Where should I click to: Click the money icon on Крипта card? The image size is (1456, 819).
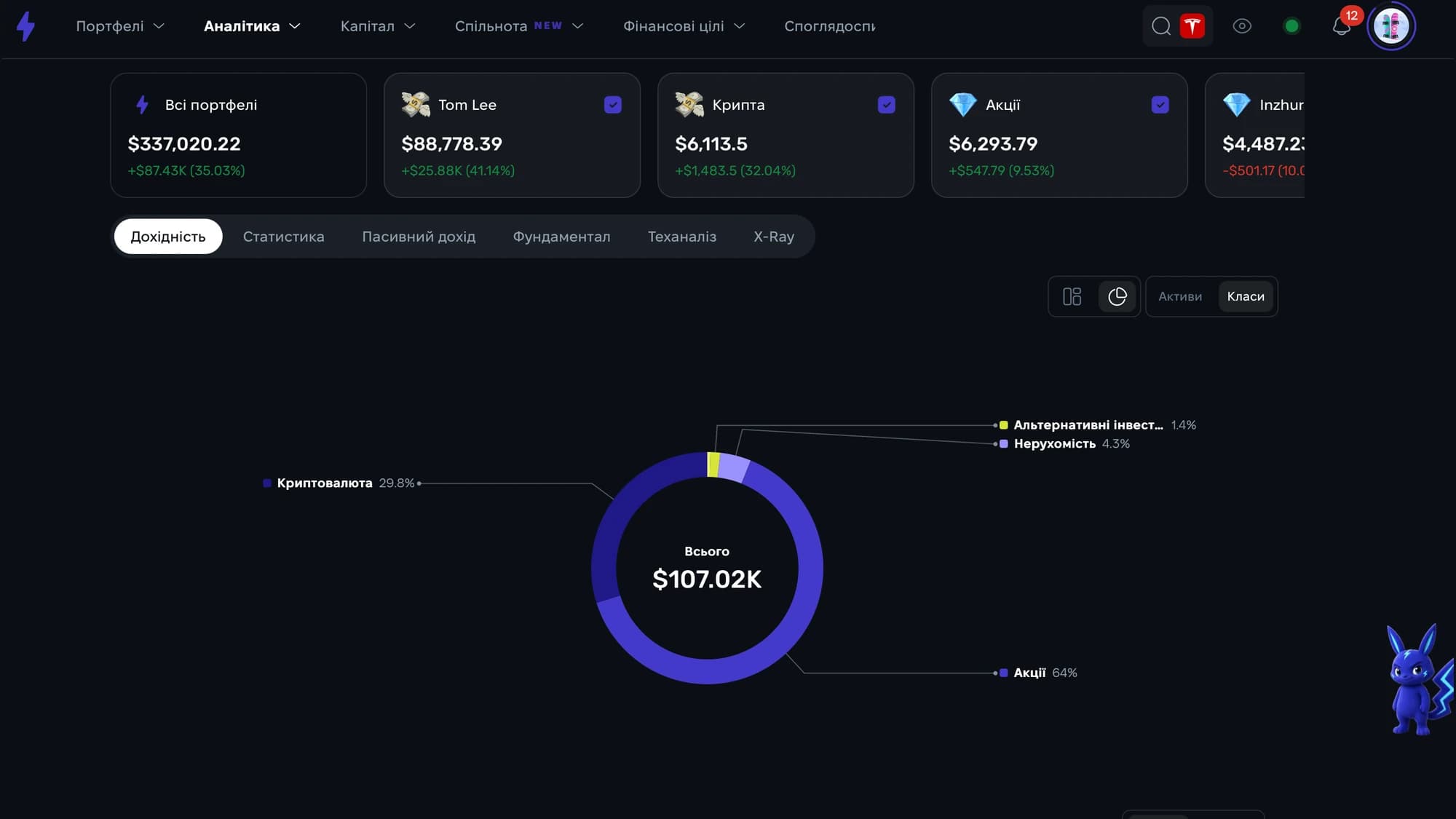tap(689, 105)
